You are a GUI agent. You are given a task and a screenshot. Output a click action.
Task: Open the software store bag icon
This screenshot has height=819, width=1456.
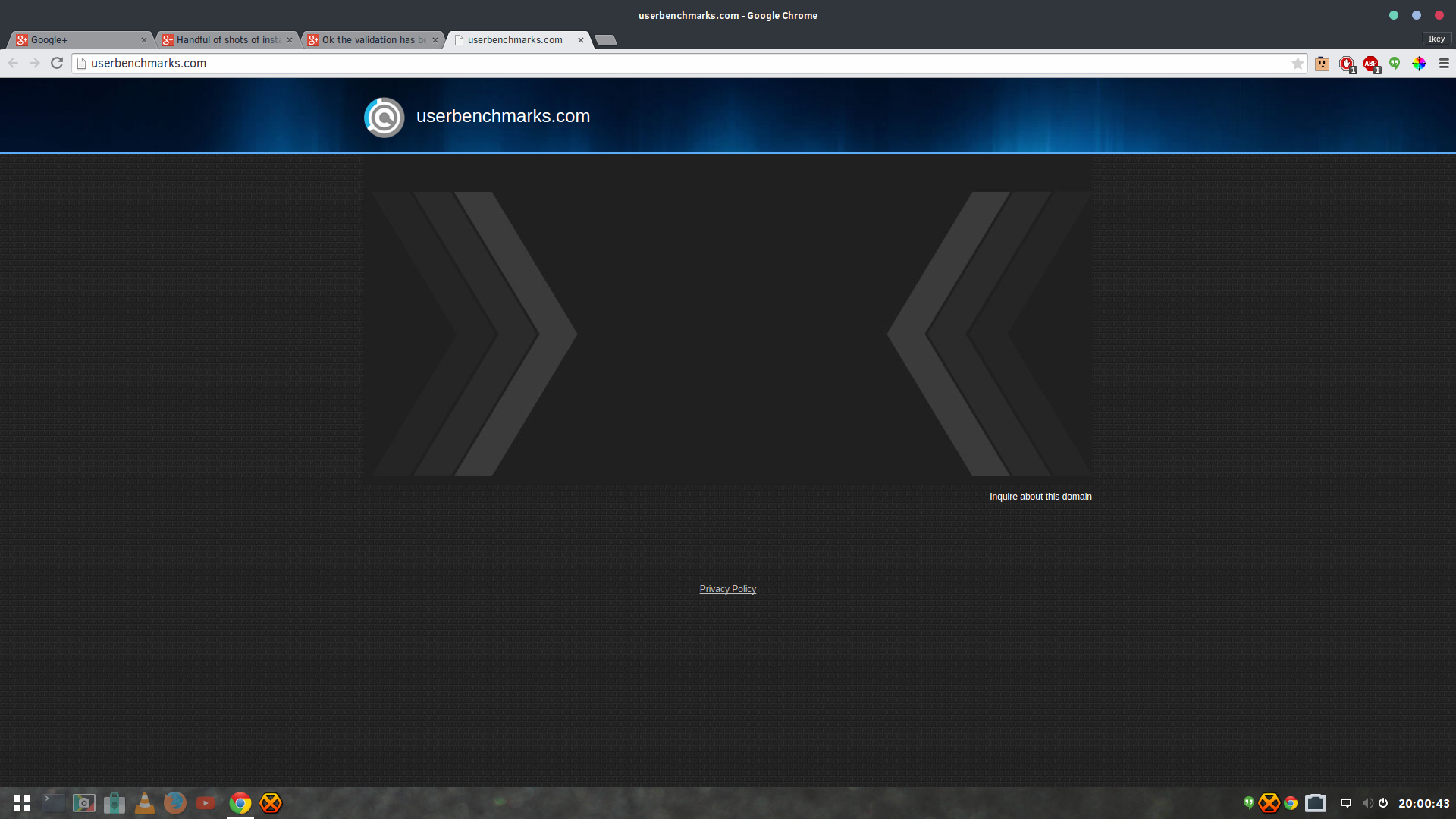(x=115, y=803)
